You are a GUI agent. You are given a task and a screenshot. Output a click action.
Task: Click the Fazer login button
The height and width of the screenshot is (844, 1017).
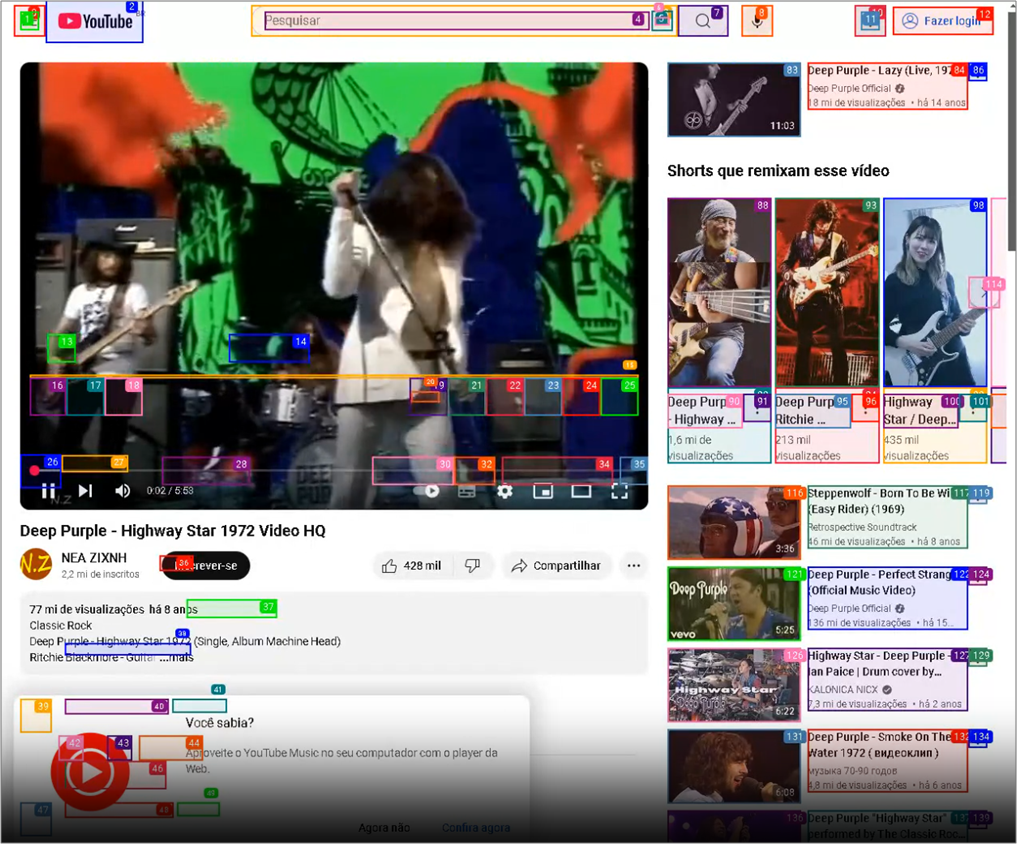[x=943, y=21]
